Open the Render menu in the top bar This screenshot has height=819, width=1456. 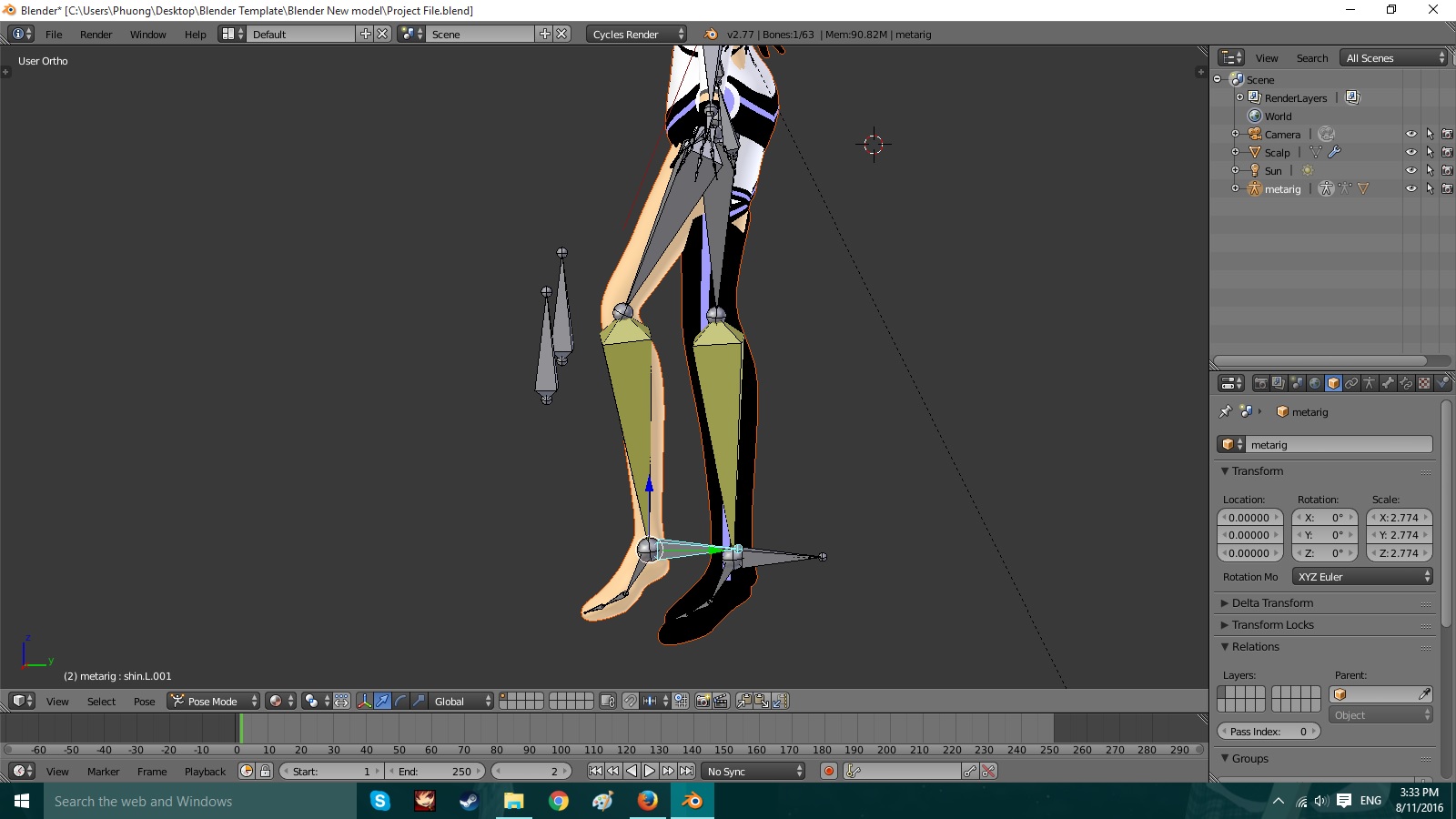point(96,35)
